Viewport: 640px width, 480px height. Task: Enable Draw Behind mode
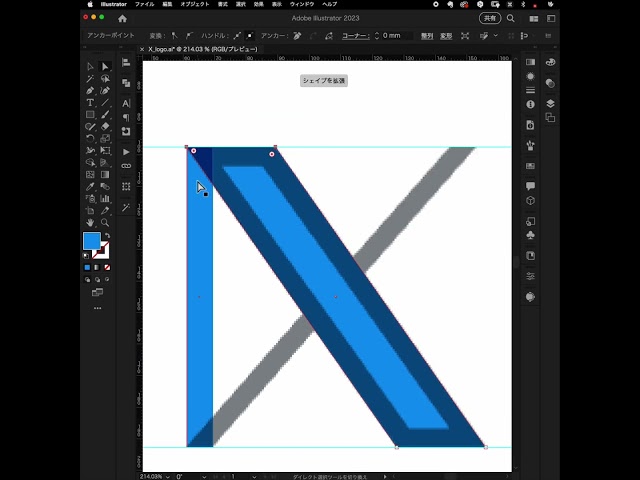pos(97,280)
